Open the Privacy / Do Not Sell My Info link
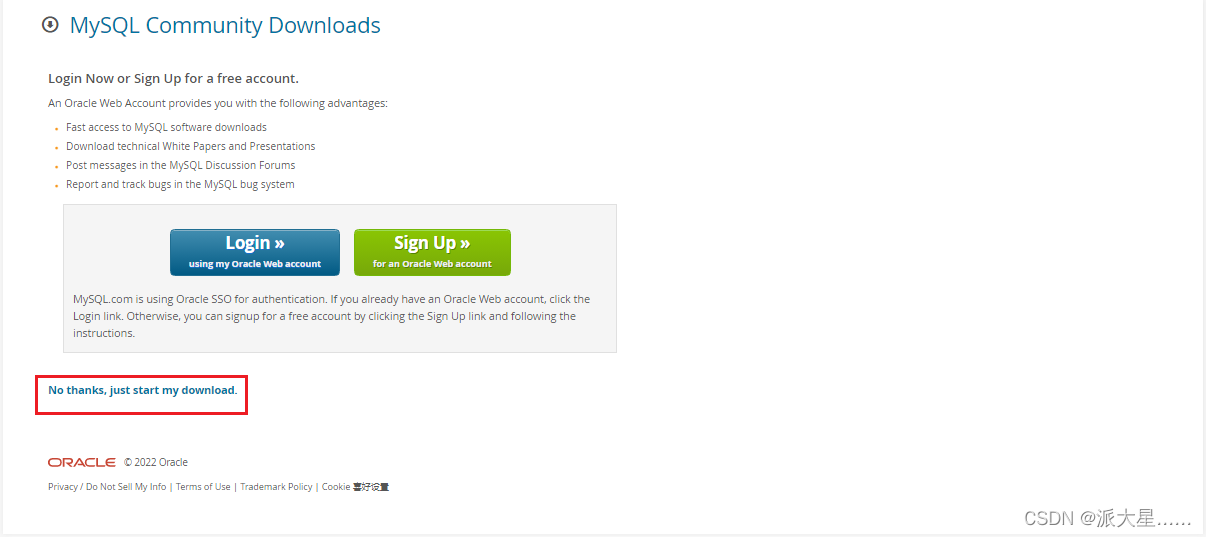The height and width of the screenshot is (537, 1206). (107, 487)
